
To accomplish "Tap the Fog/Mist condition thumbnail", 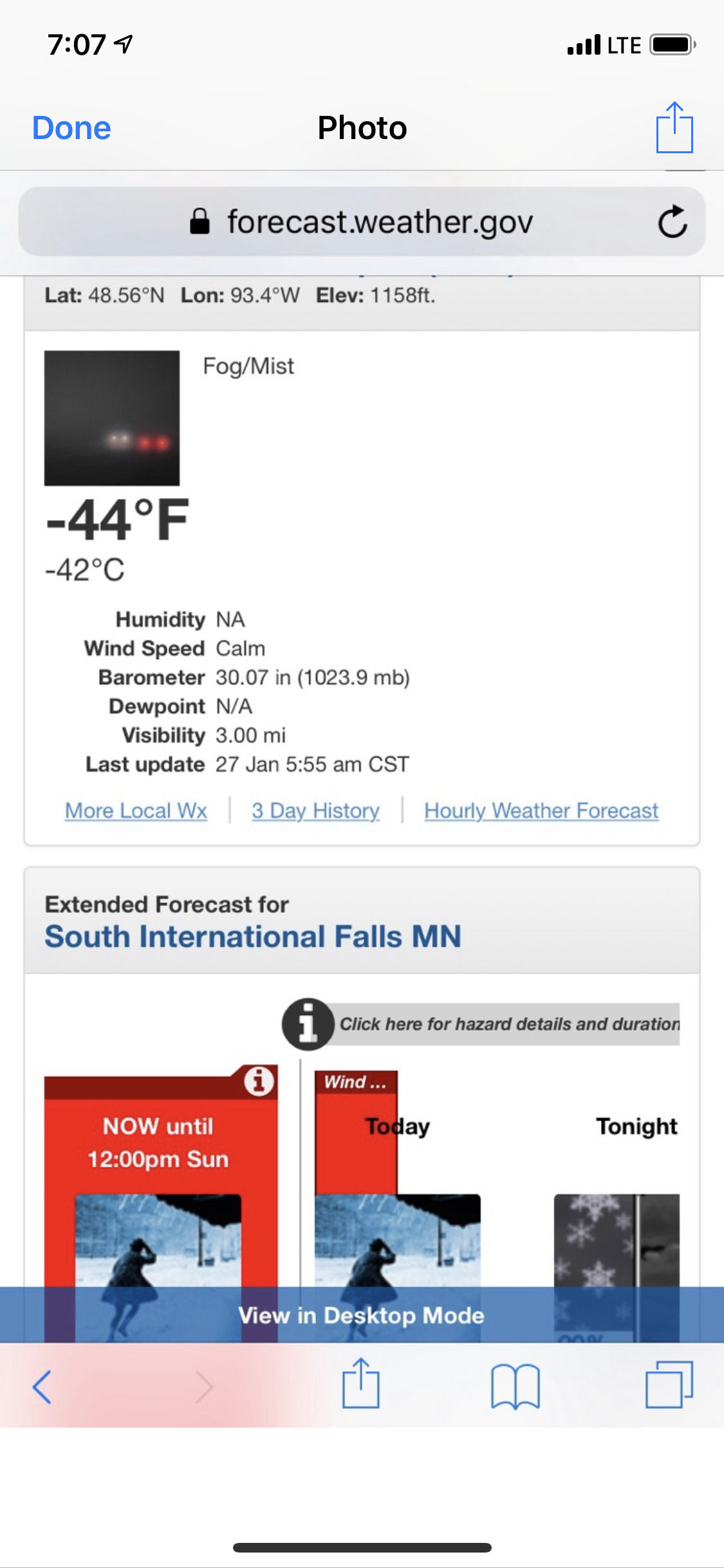I will tap(112, 418).
